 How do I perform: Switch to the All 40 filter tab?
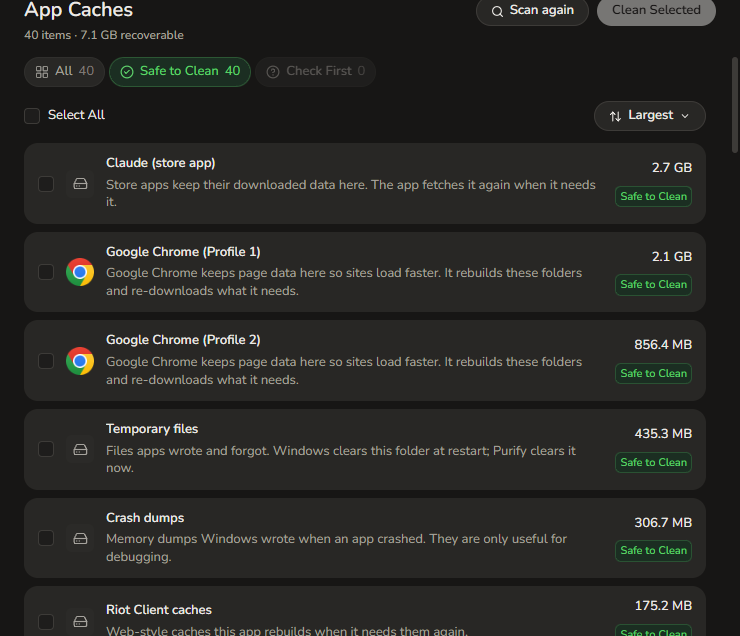[64, 72]
